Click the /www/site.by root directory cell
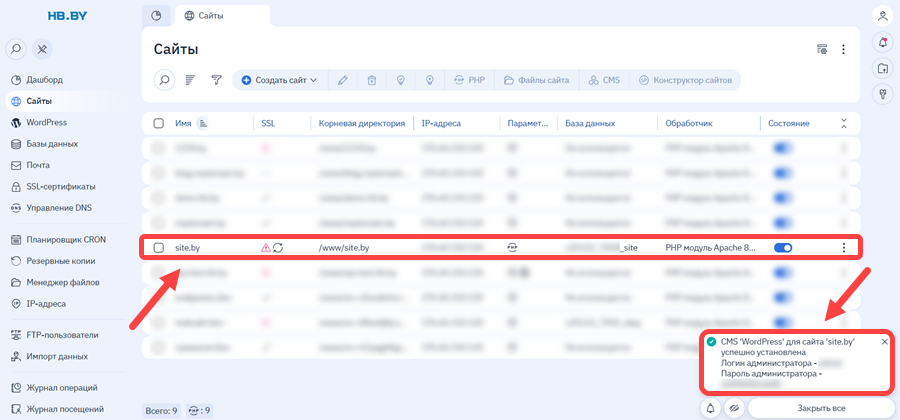This screenshot has width=900, height=420. tap(344, 248)
